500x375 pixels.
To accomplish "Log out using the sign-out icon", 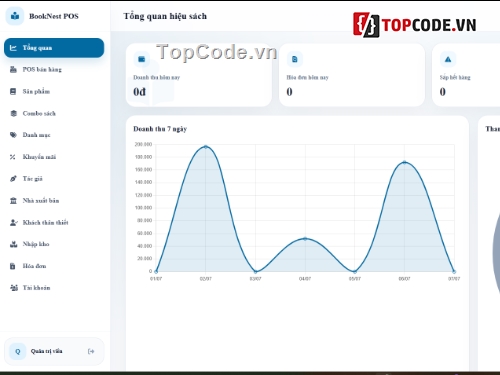I will click(91, 351).
